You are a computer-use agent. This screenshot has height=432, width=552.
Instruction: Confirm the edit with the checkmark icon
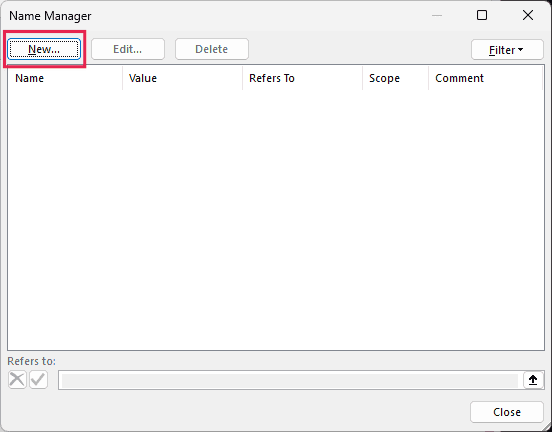click(38, 380)
